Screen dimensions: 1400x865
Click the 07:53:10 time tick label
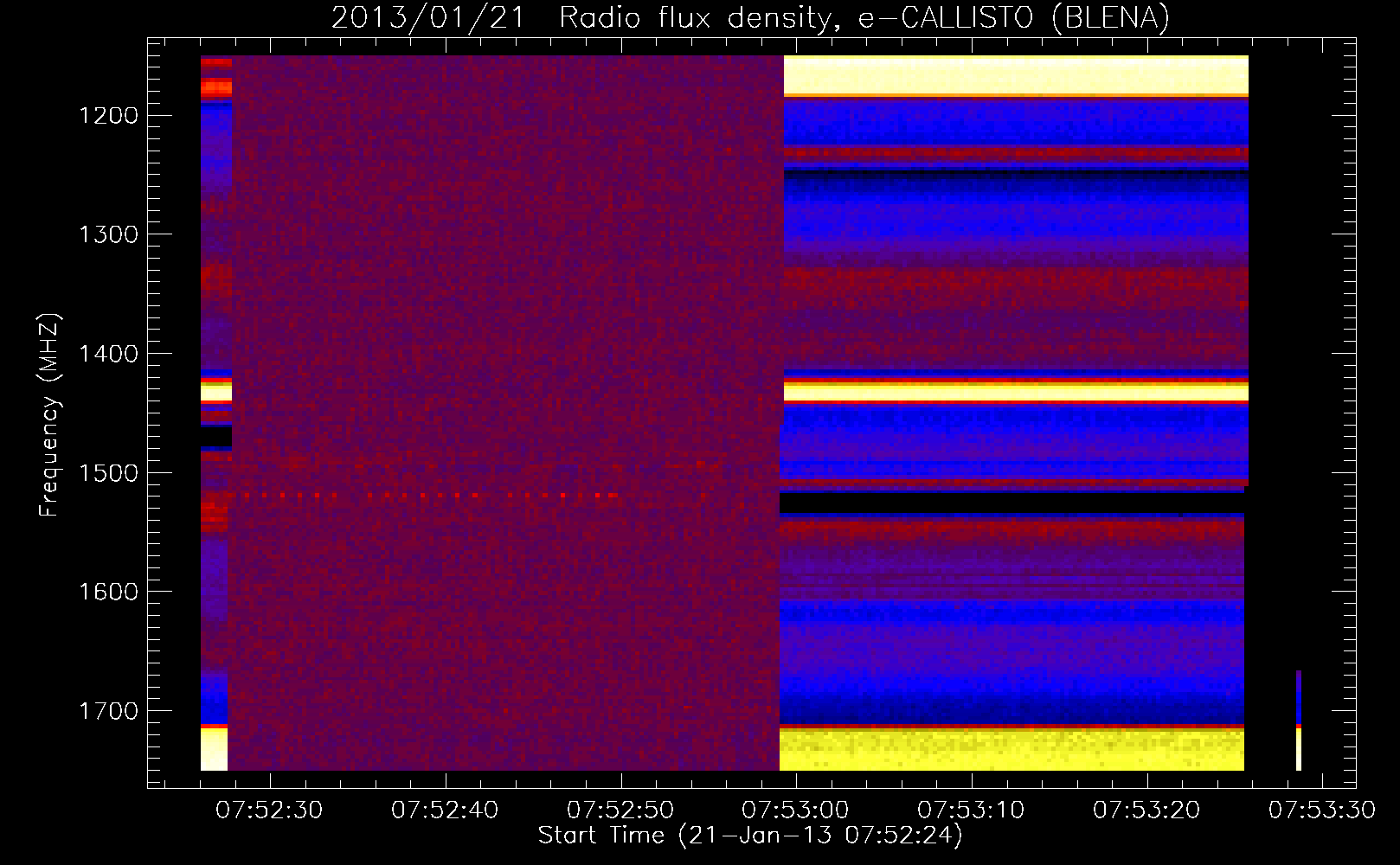click(x=971, y=810)
